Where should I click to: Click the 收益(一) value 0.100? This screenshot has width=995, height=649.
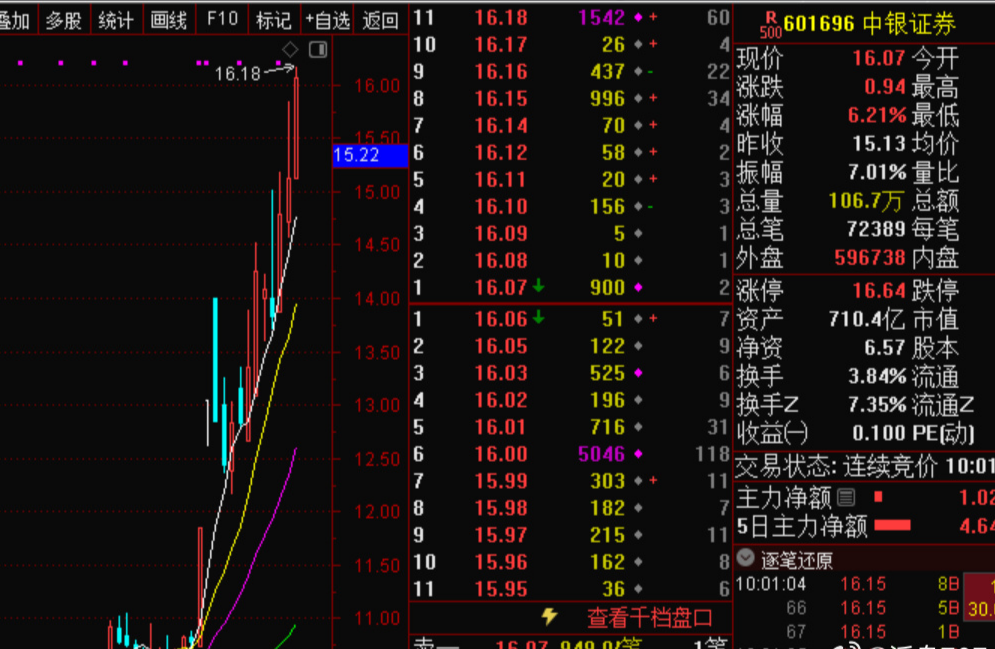879,433
